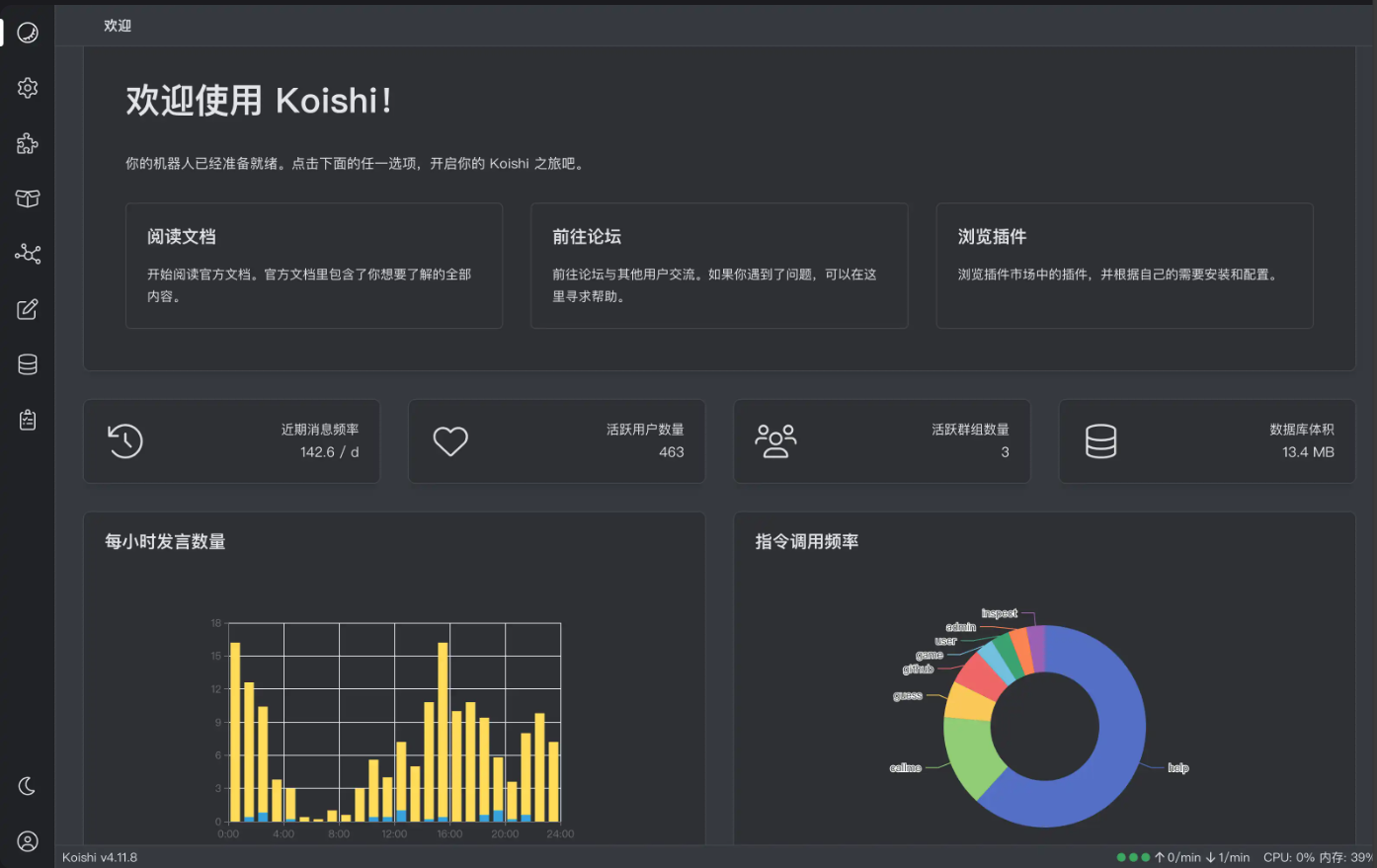The width and height of the screenshot is (1377, 868).
Task: Click the 463 active users value
Action: (x=672, y=452)
